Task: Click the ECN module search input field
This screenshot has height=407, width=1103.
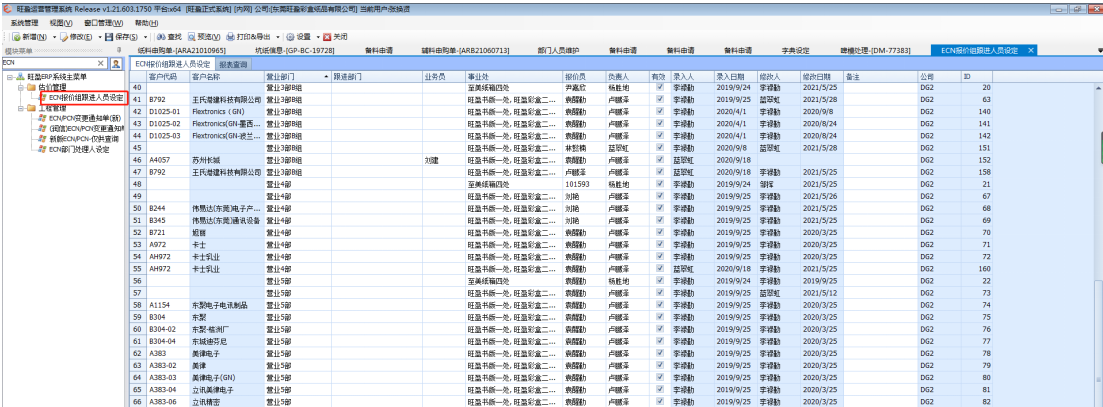Action: click(49, 63)
